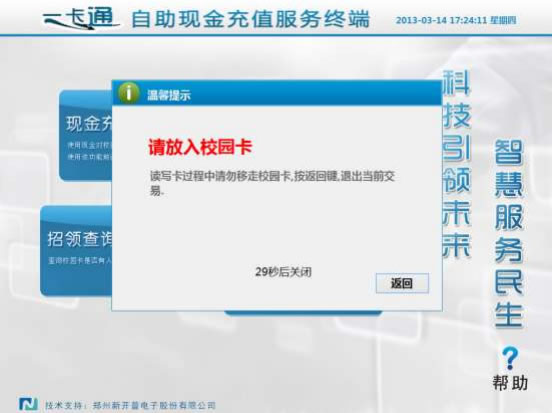
Task: Click the 返回 button in the dialog
Action: (x=402, y=283)
